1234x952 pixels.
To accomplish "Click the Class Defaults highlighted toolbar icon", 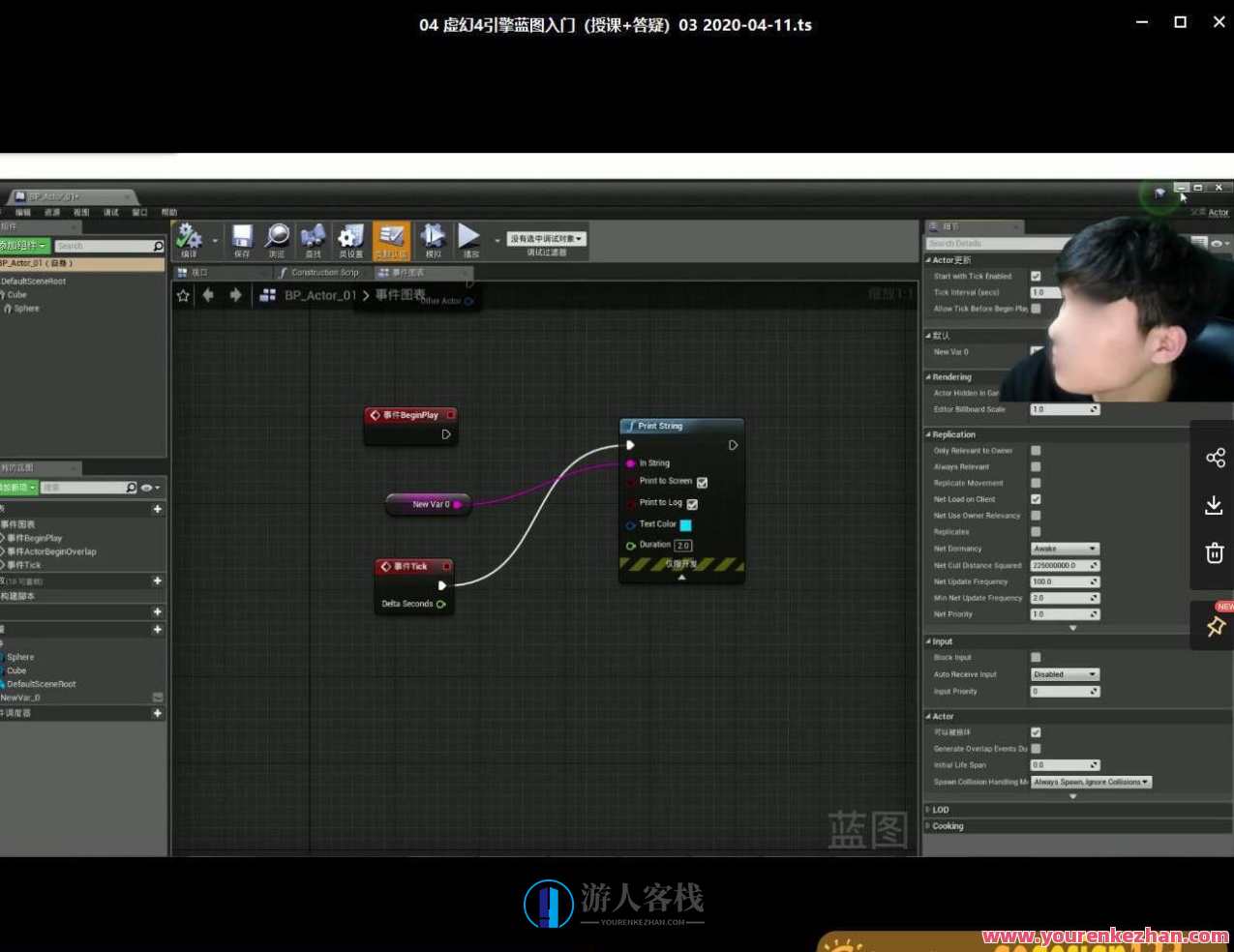I will (391, 239).
